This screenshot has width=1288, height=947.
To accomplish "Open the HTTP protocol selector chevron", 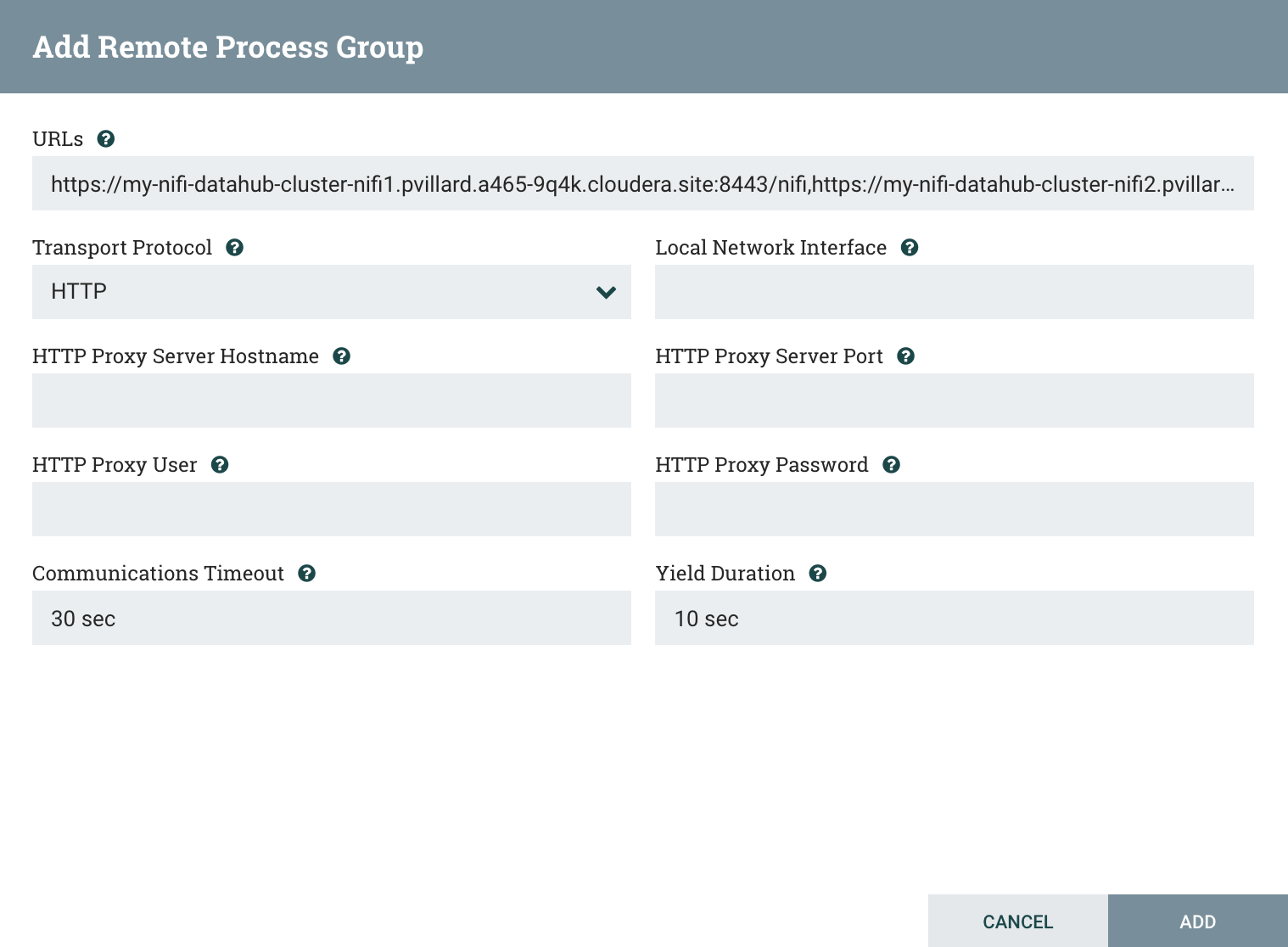I will pos(606,292).
